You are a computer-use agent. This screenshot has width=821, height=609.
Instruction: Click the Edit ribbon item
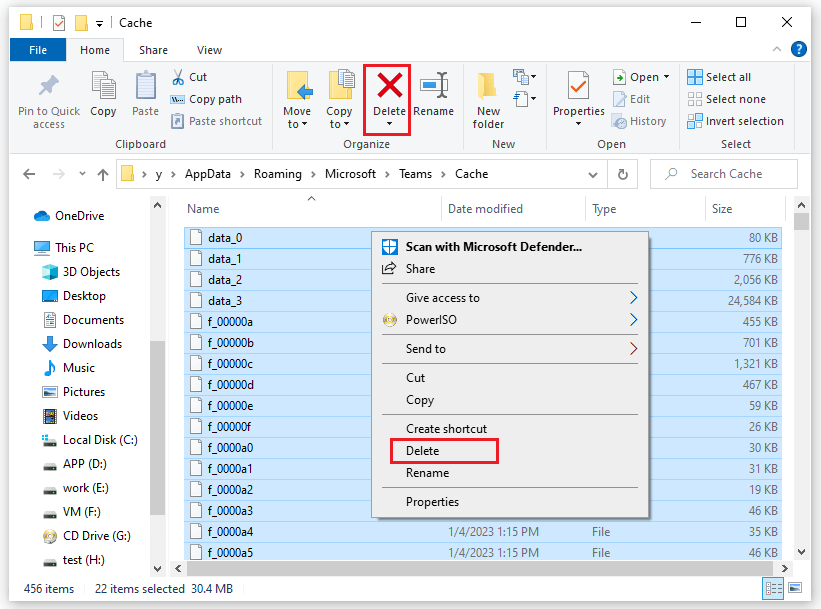[x=631, y=99]
